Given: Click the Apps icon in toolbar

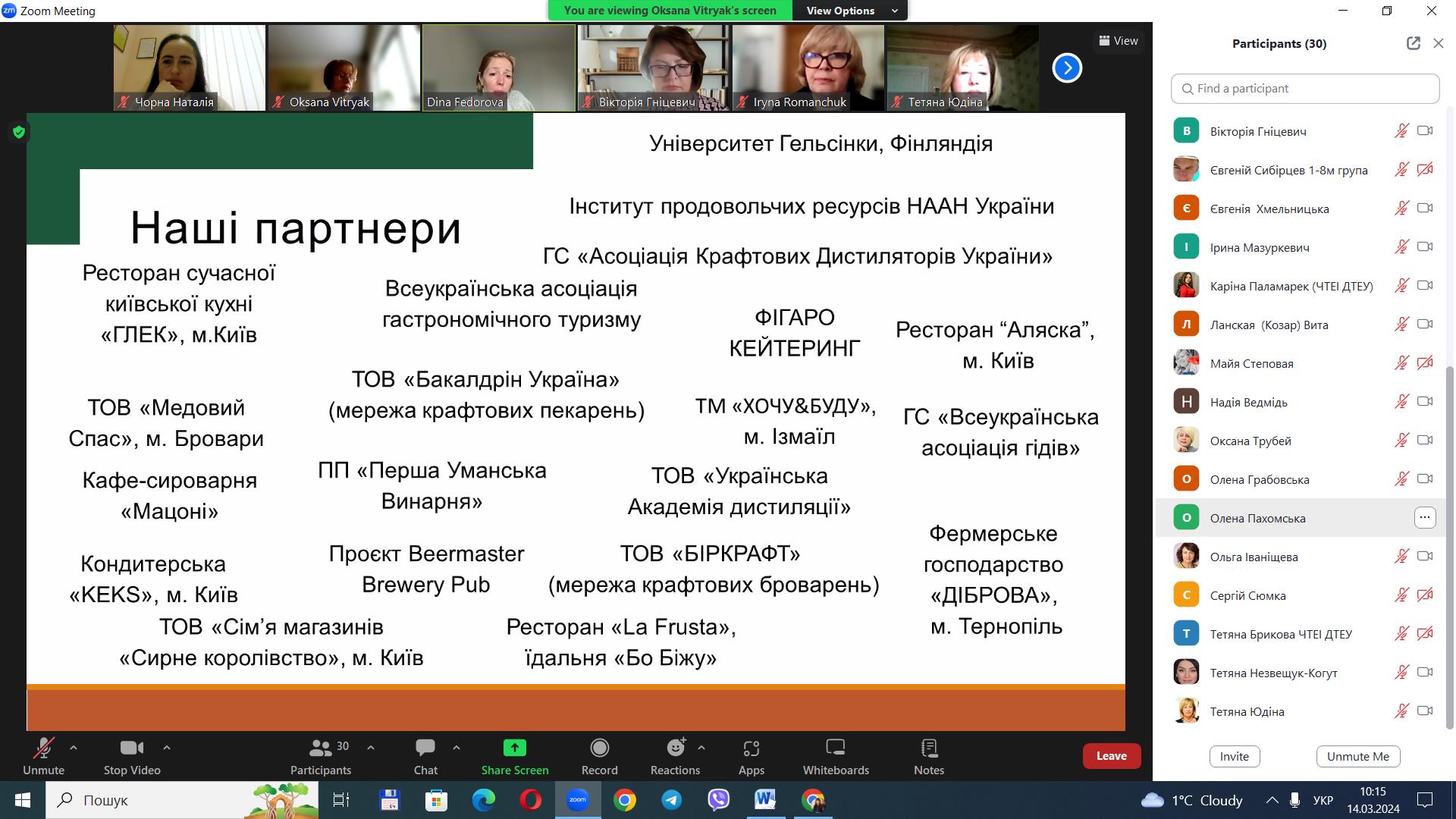Looking at the screenshot, I should pos(751,757).
